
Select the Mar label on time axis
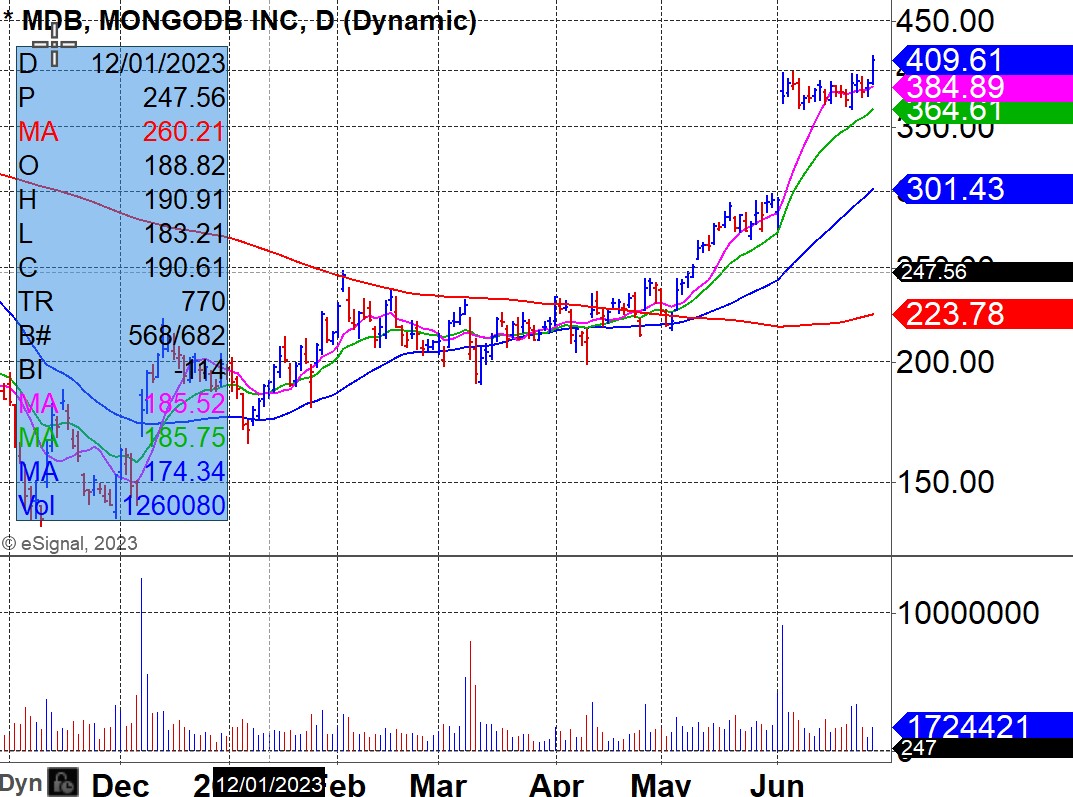(438, 785)
